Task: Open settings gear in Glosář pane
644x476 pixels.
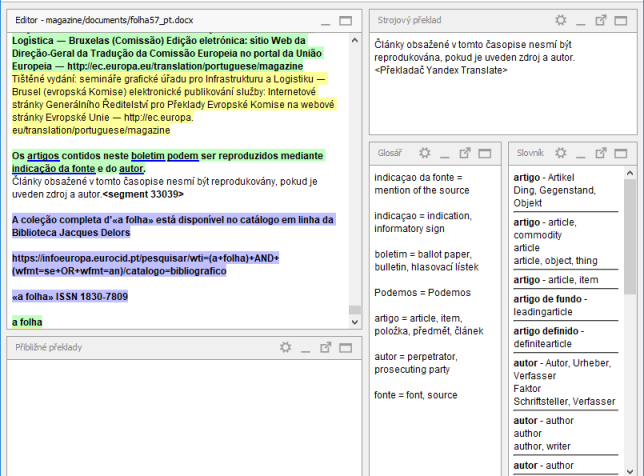Action: click(425, 153)
